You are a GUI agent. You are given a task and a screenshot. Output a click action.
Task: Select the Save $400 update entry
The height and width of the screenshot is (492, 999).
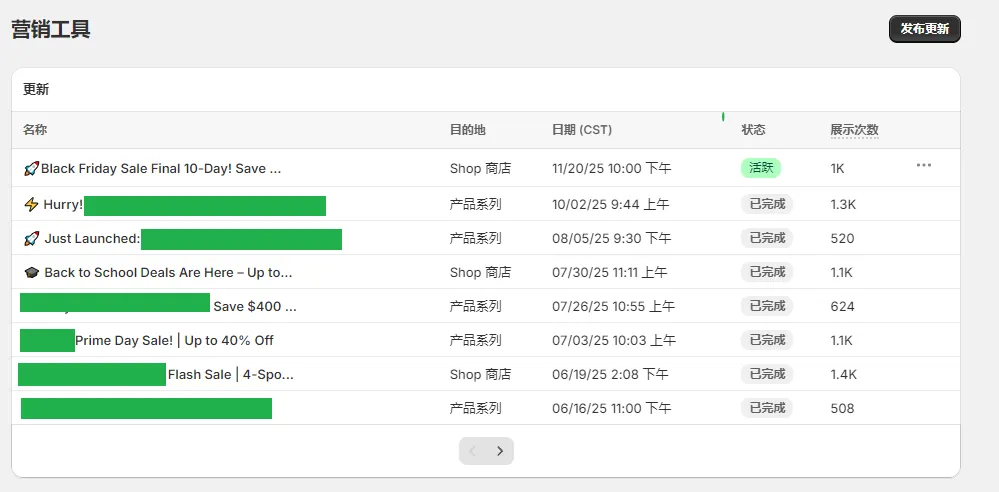[254, 307]
